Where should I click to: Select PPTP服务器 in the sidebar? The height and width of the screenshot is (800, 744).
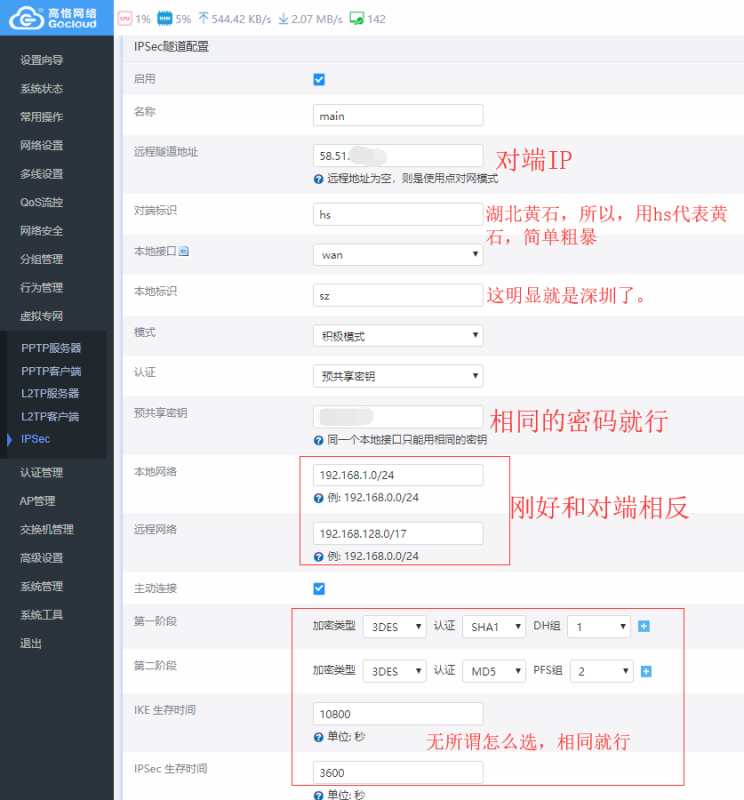coord(51,348)
